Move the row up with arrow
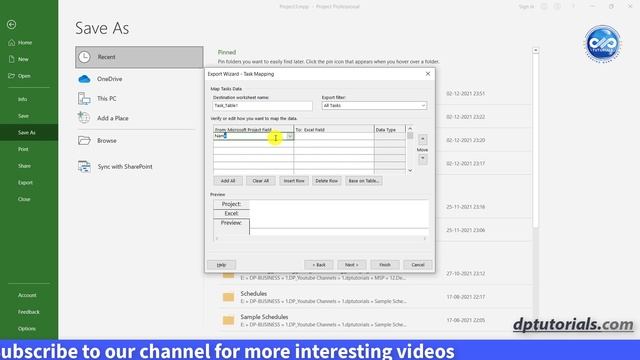 pyautogui.click(x=422, y=139)
